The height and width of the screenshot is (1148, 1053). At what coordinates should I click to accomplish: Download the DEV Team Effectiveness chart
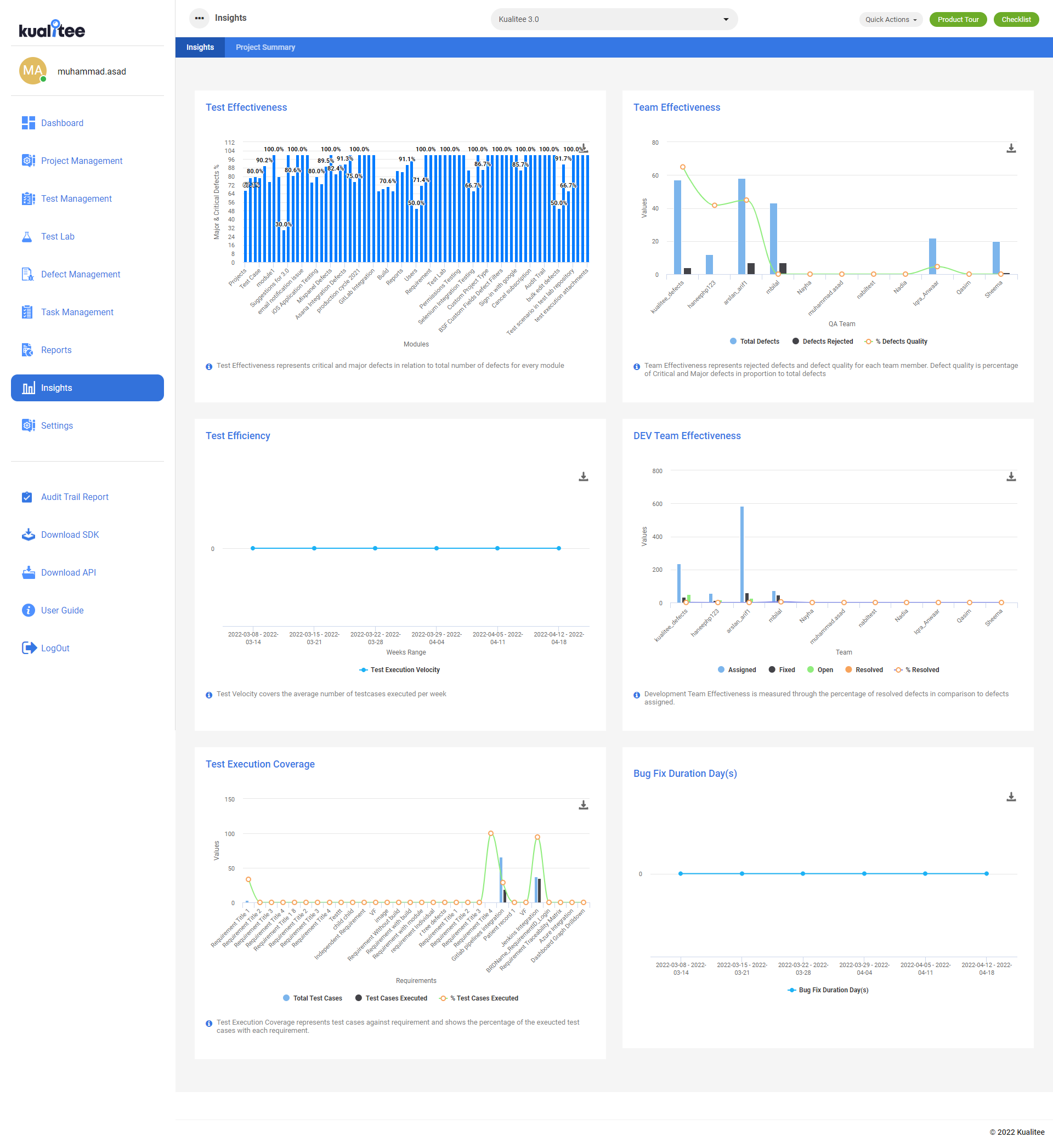click(x=1011, y=476)
